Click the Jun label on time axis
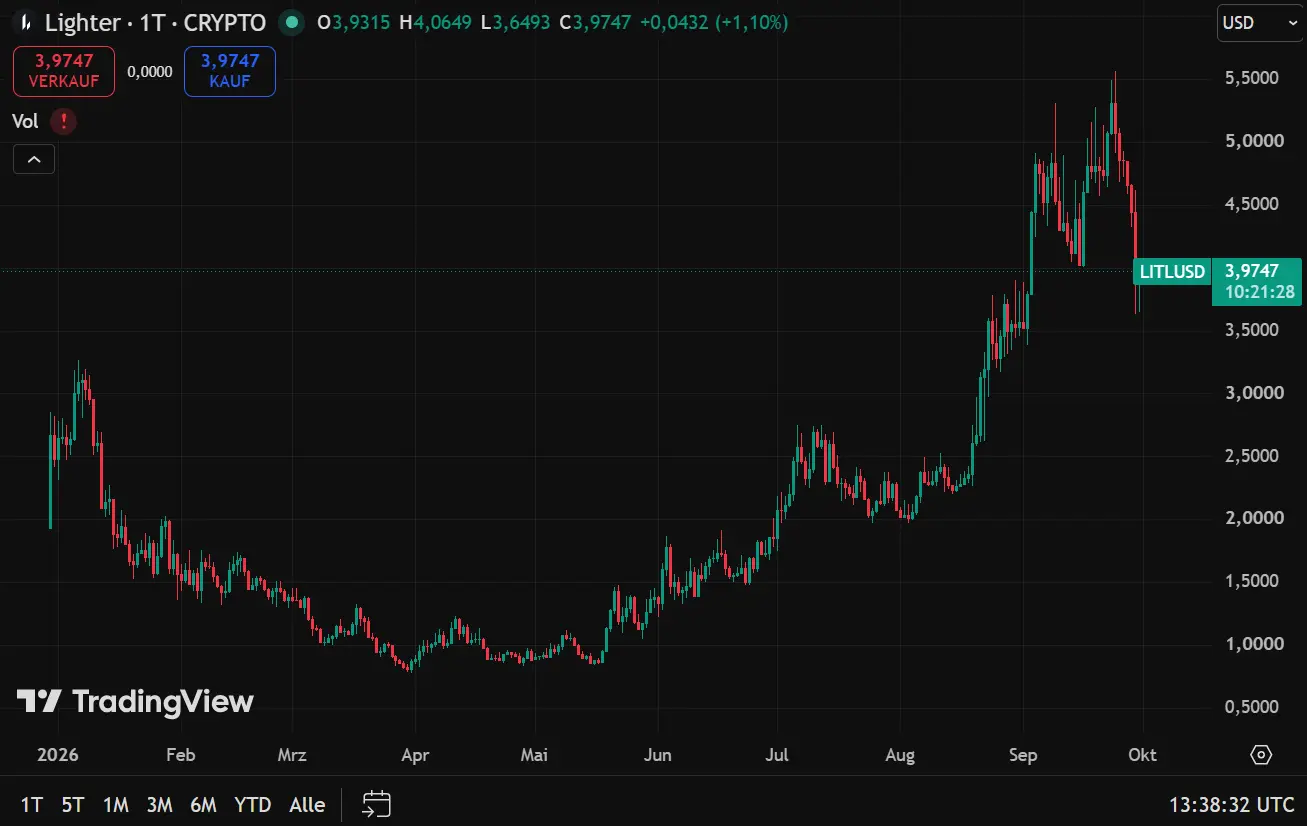This screenshot has height=826, width=1307. (660, 755)
